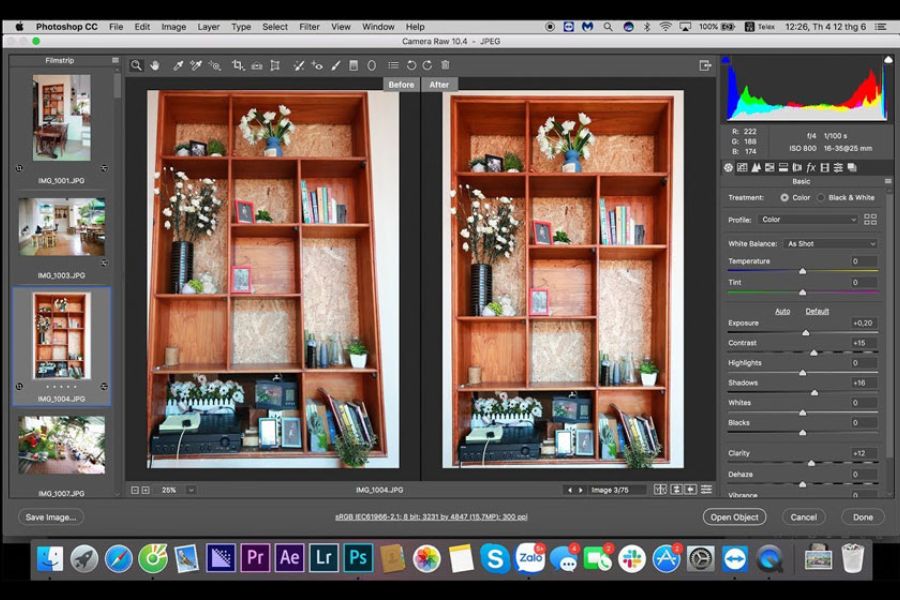The width and height of the screenshot is (900, 600).
Task: Select the Color treatment radio button
Action: point(784,198)
